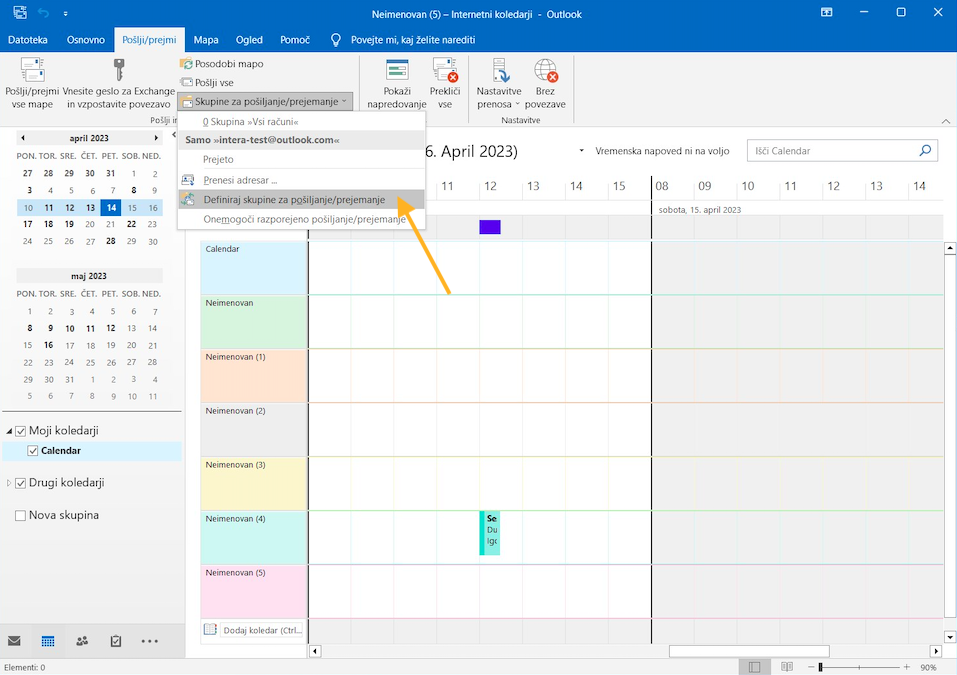Select Prejeto menu item

tap(302, 159)
